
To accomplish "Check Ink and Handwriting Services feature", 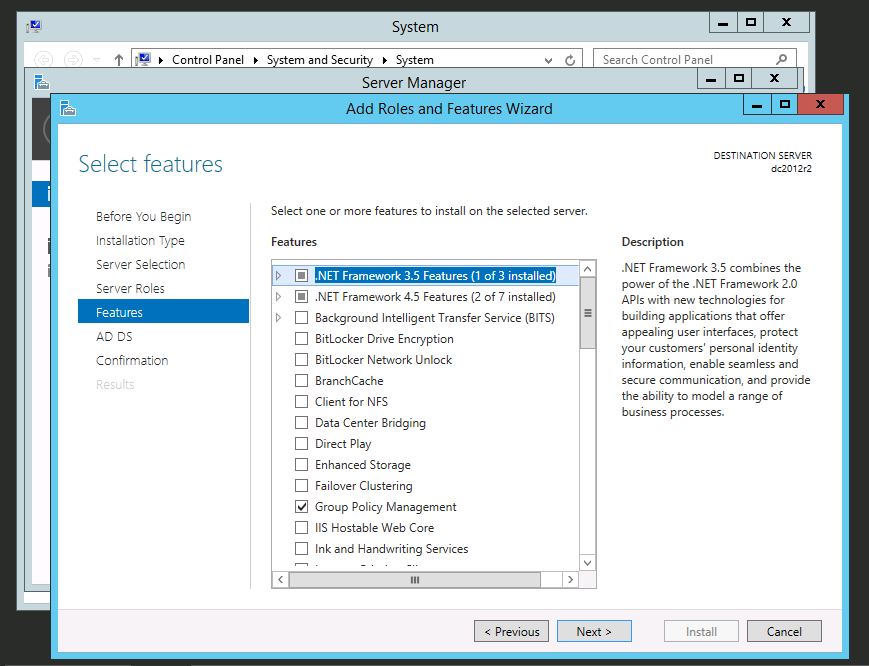I will click(x=301, y=549).
